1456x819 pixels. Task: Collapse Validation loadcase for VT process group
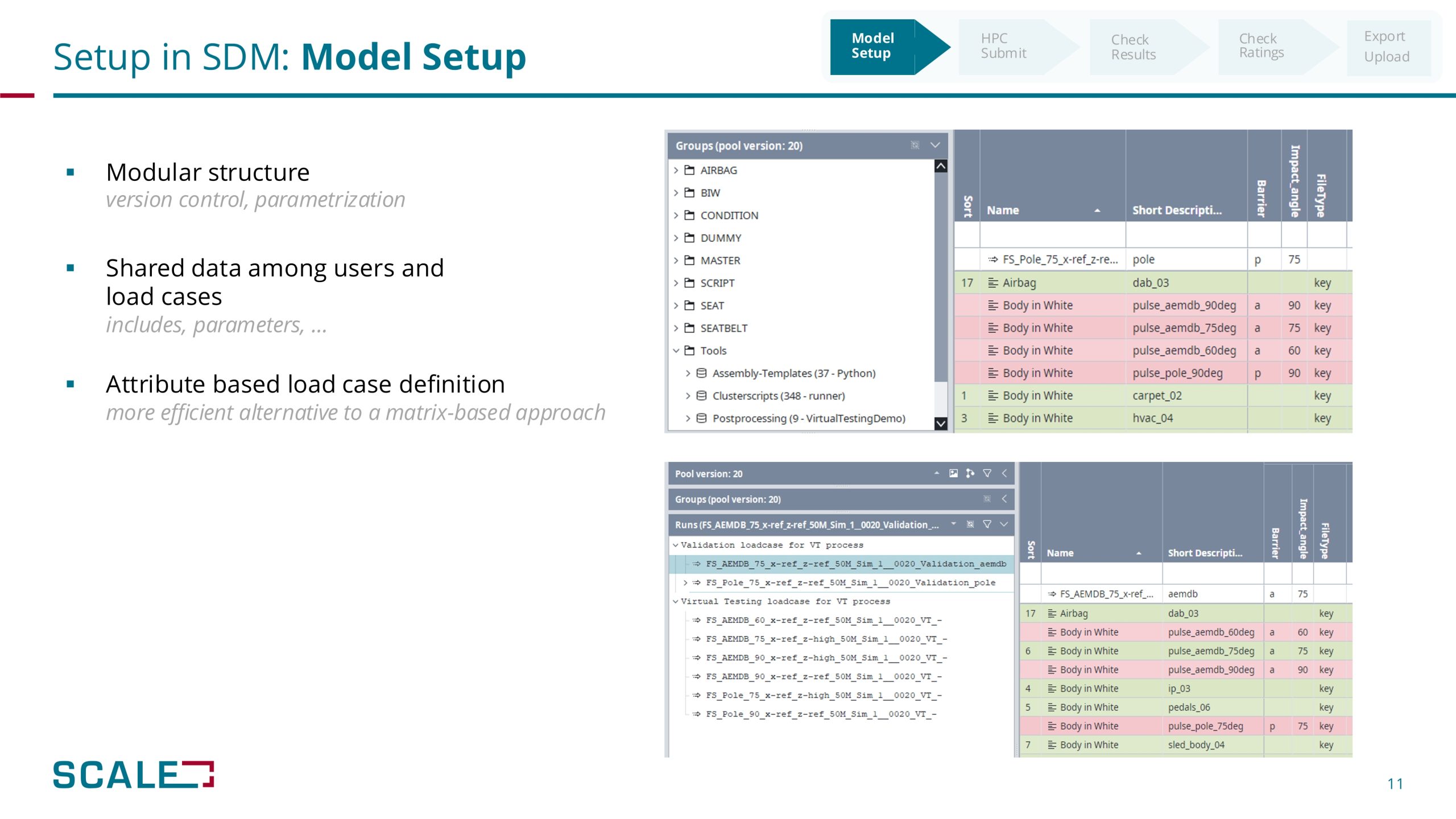(675, 545)
